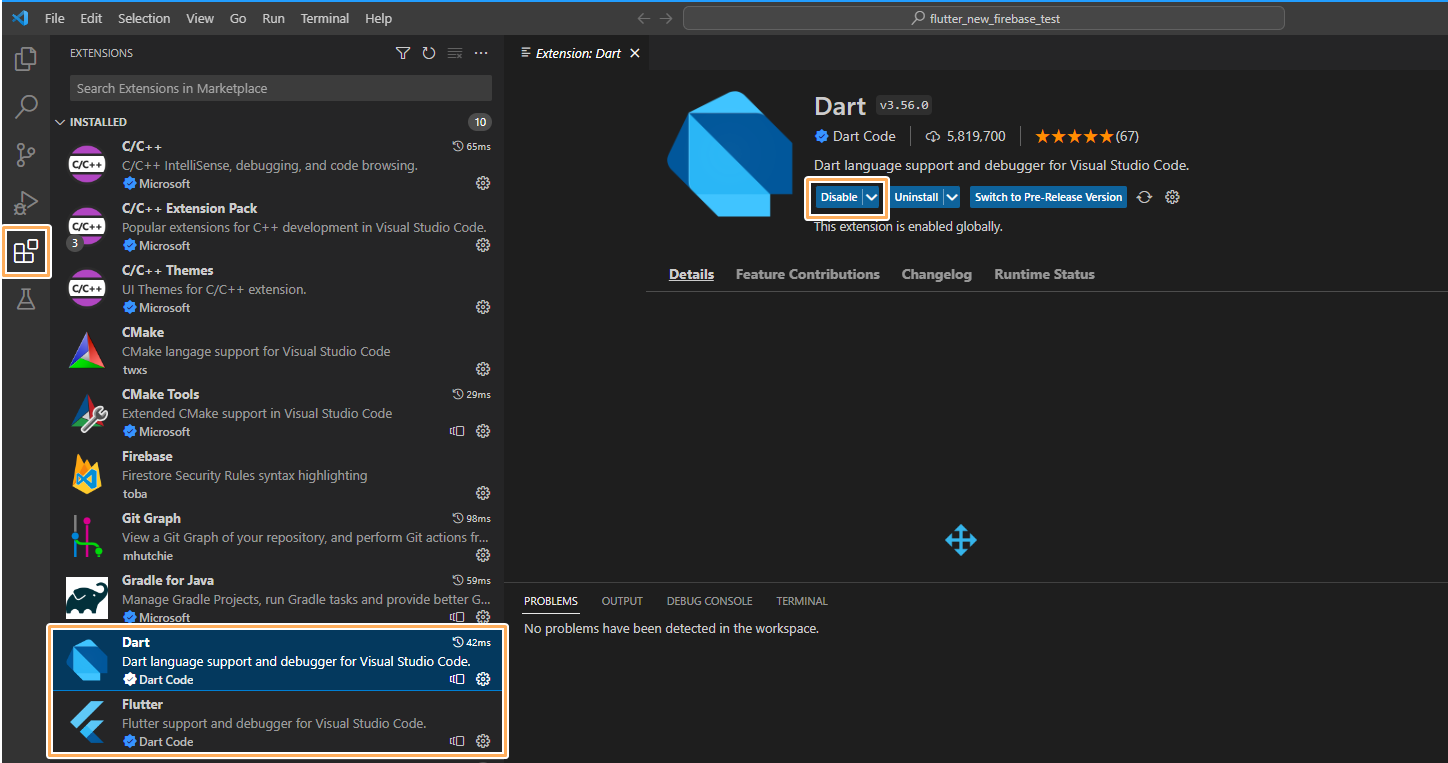The height and width of the screenshot is (763, 1448).
Task: Click the flutter_new_firebase_test command center
Action: point(984,19)
